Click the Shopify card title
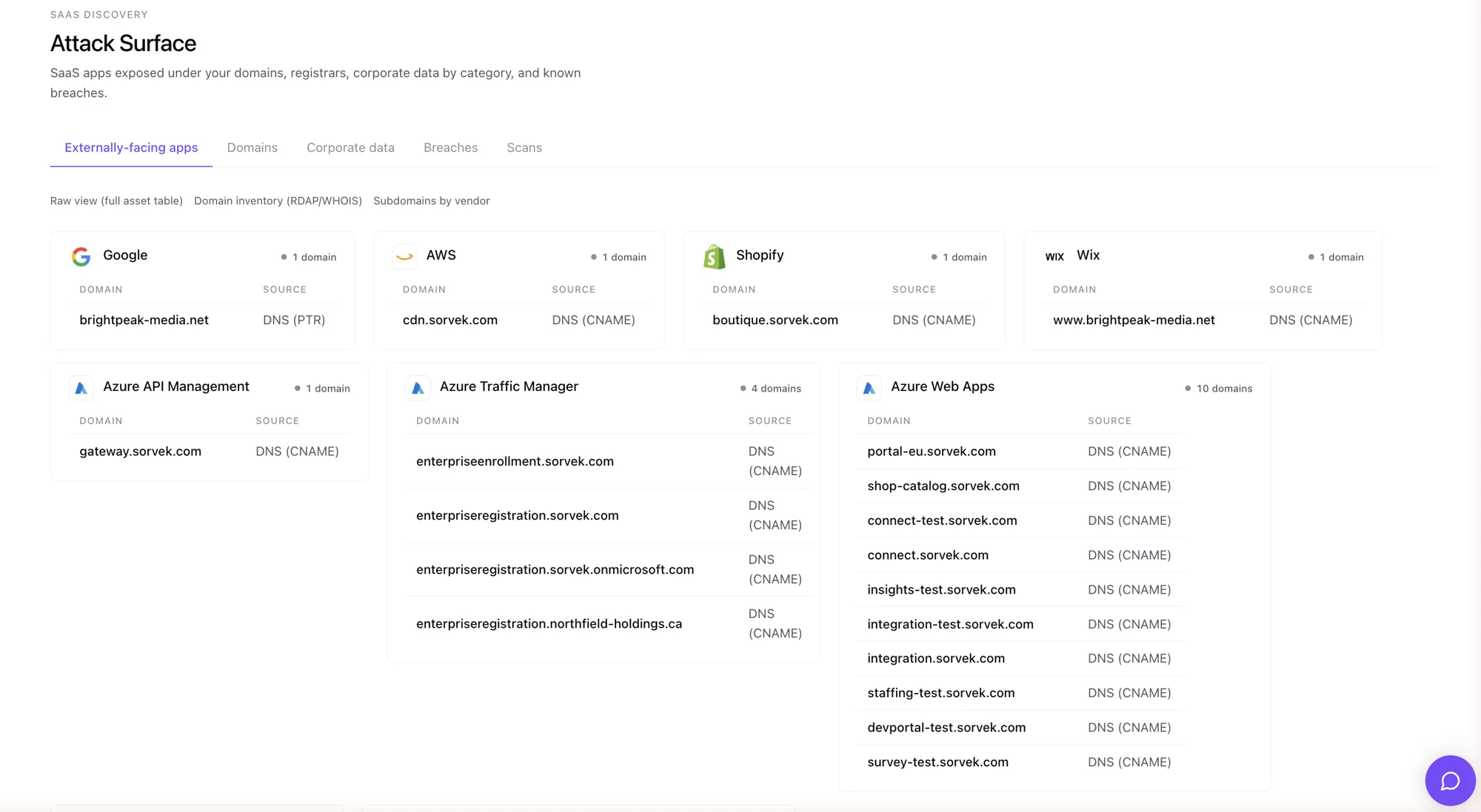Screen dimensions: 1481x812 760,255
